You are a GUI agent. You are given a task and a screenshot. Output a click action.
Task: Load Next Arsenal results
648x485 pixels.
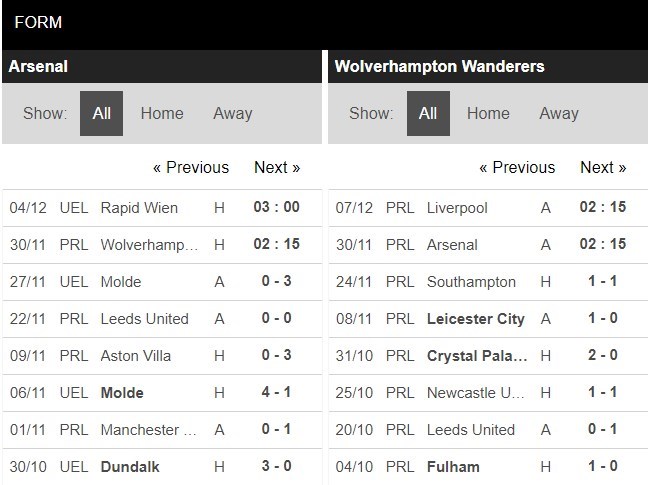pyautogui.click(x=277, y=167)
